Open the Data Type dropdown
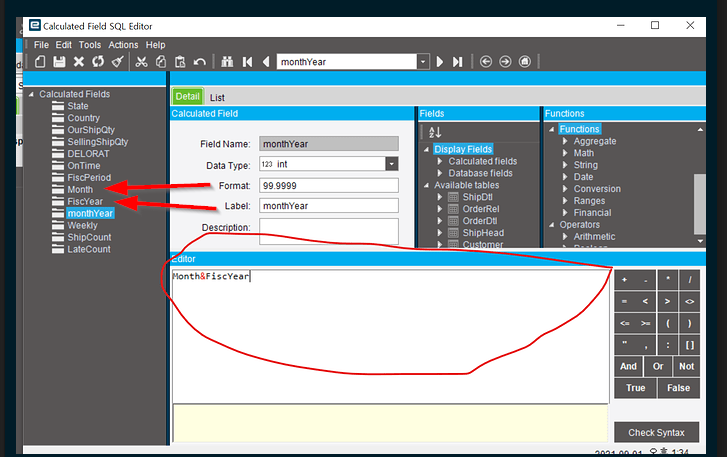 click(392, 164)
